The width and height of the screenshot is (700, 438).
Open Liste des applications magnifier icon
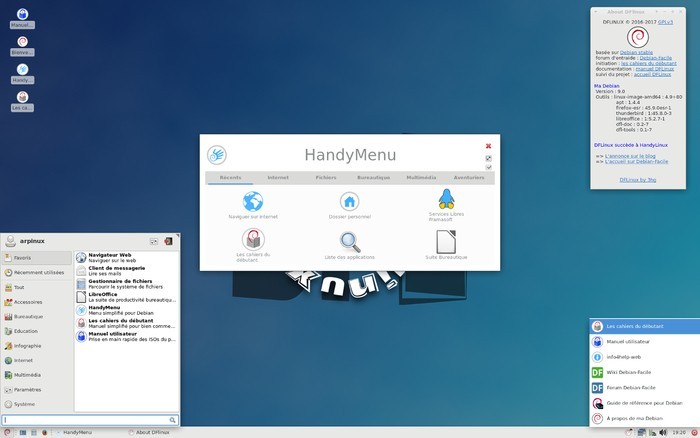[349, 241]
